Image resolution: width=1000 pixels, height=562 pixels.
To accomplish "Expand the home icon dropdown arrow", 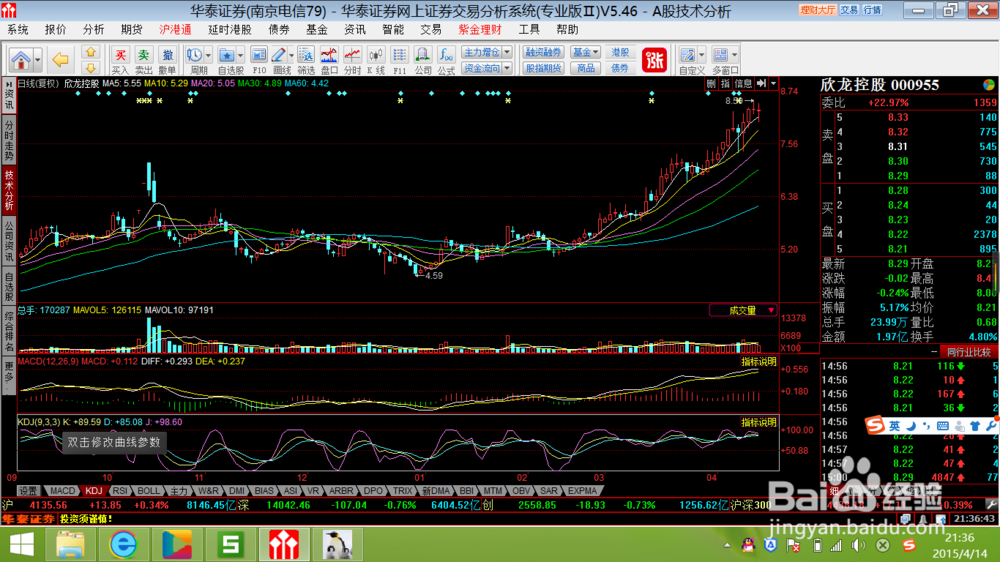I will 38,60.
